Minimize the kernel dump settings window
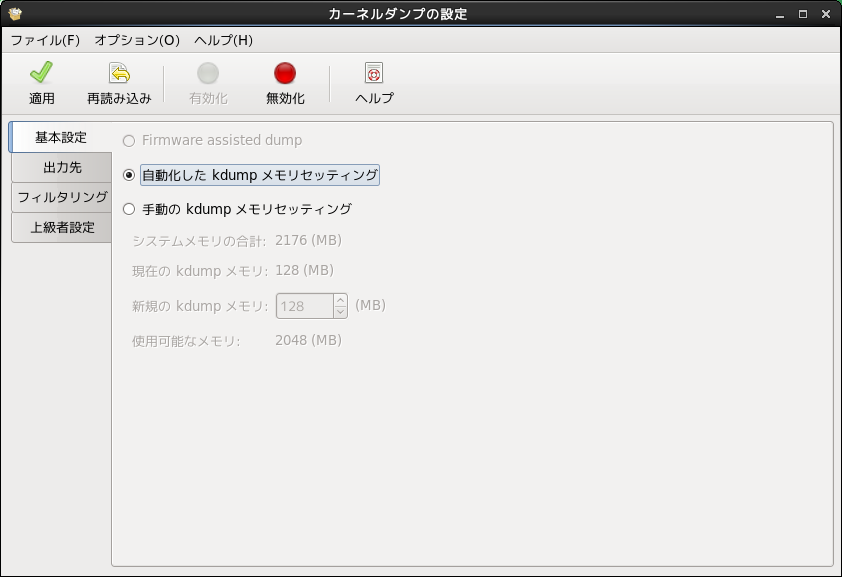Viewport: 842px width, 577px height. pyautogui.click(x=780, y=14)
